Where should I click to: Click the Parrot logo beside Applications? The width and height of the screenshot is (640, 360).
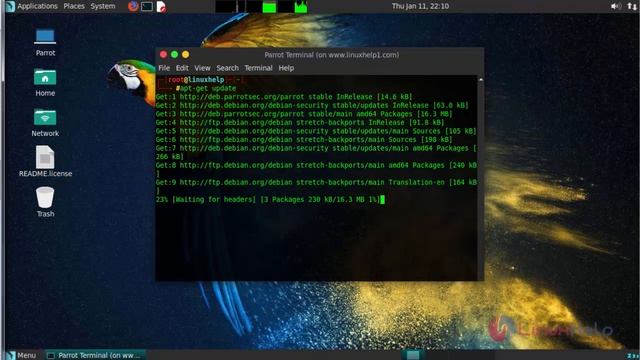10,6
